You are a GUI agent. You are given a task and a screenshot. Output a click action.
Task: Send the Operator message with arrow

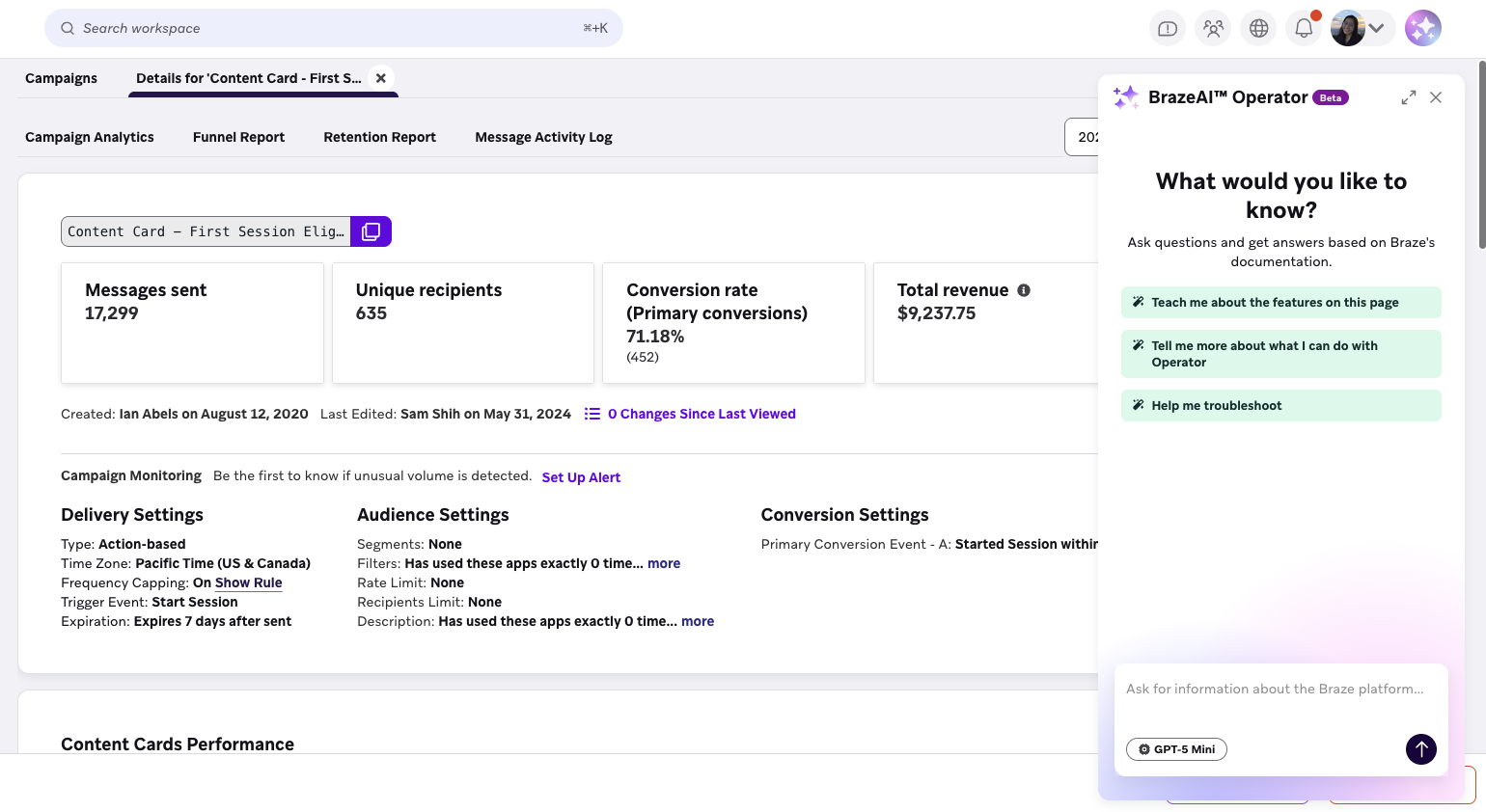pos(1420,749)
